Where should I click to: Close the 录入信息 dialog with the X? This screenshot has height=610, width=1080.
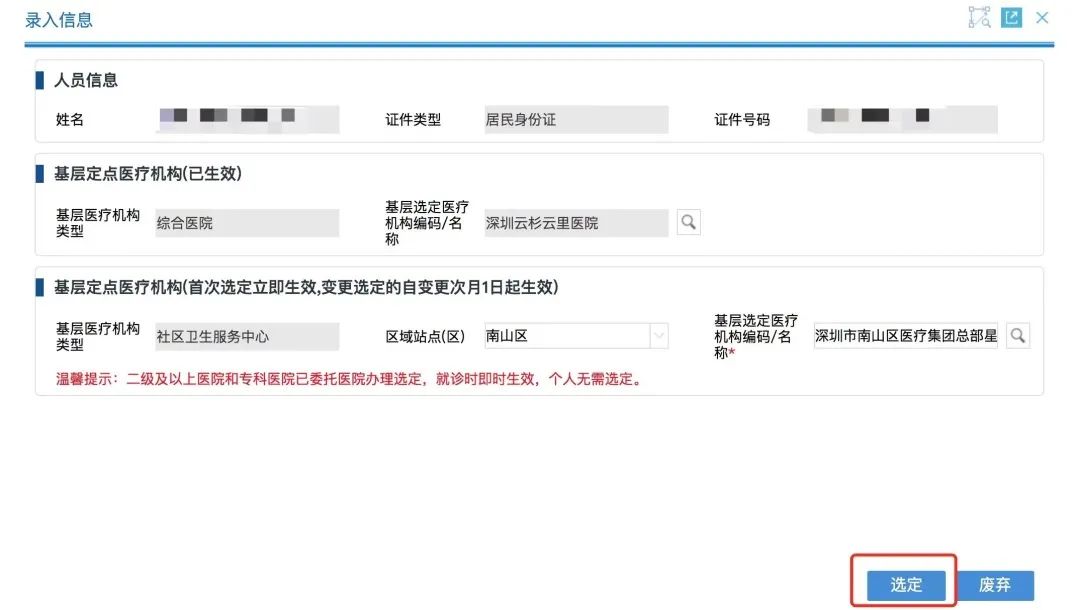point(1042,17)
